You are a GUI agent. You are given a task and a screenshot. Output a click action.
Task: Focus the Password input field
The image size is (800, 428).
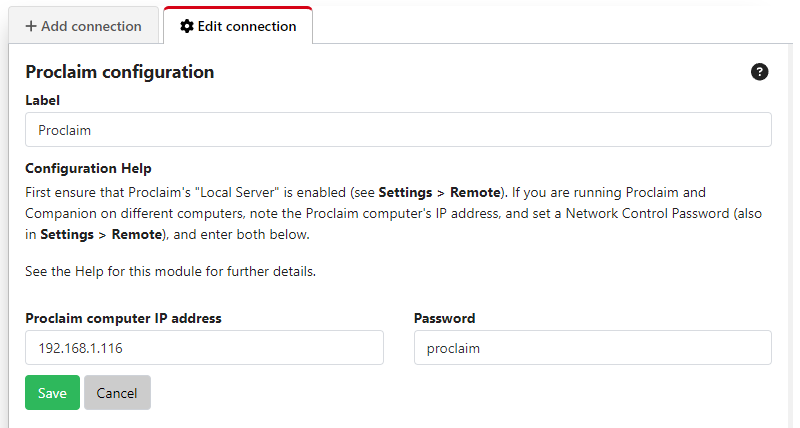pos(592,348)
